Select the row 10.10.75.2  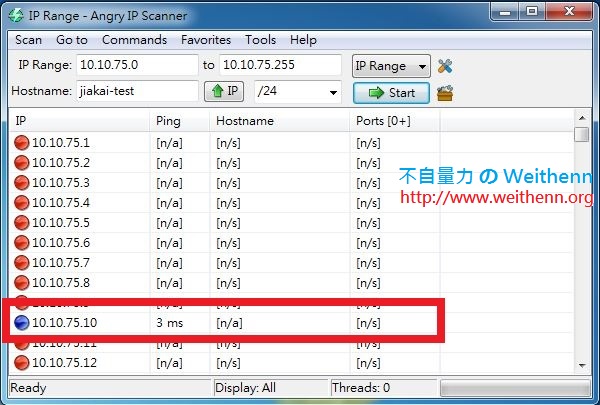pos(292,163)
